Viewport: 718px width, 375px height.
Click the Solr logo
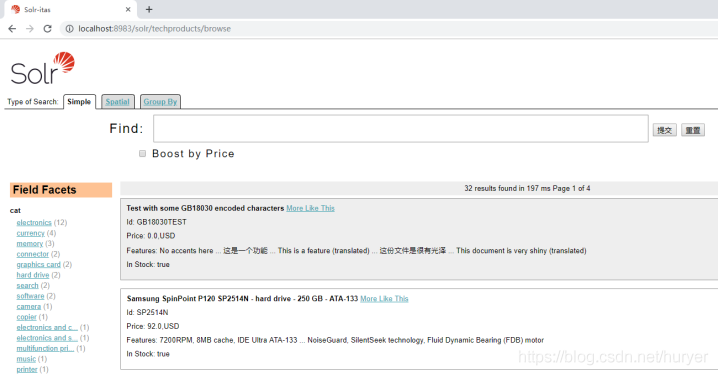pos(43,68)
